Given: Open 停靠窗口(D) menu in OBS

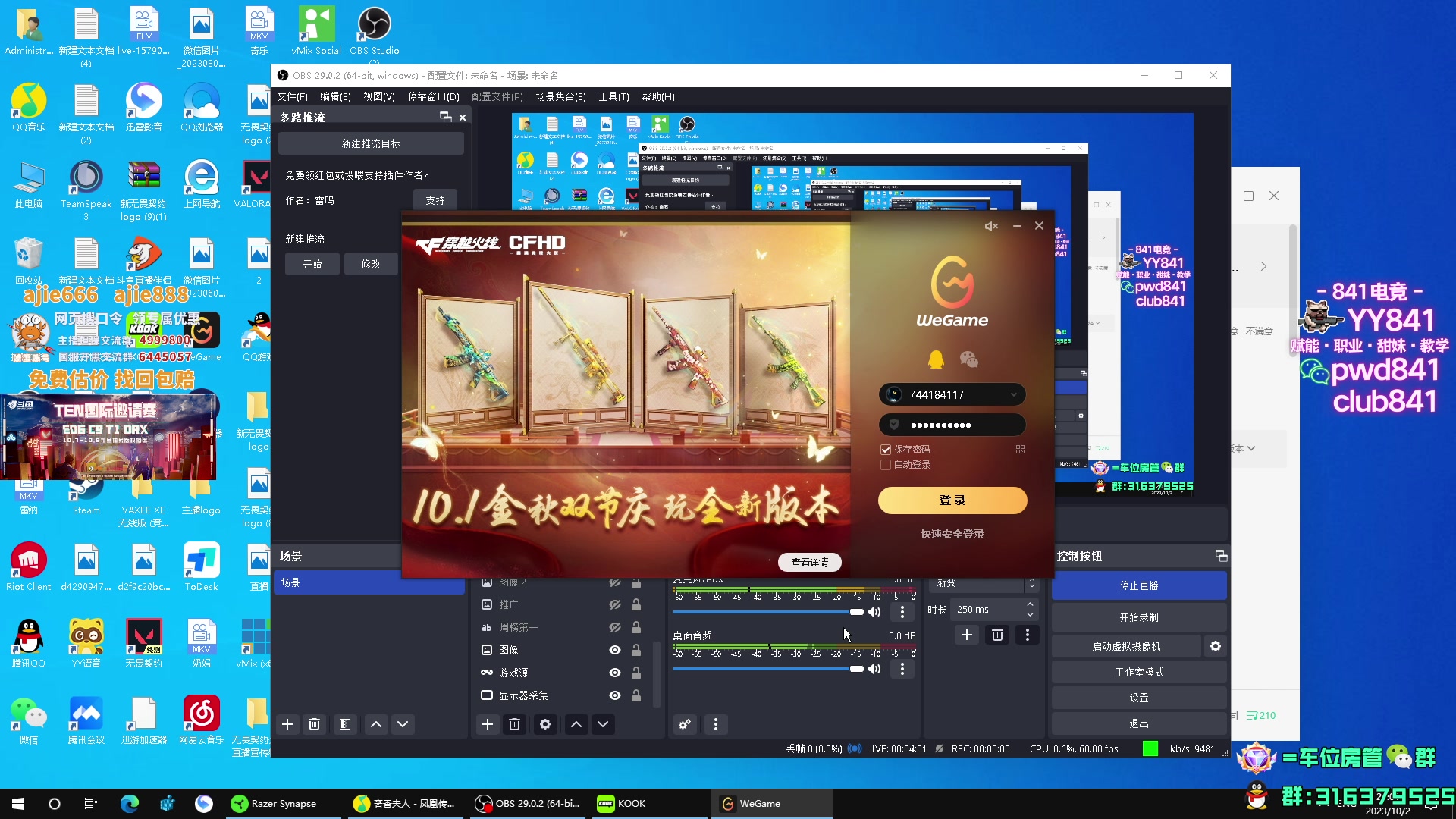Looking at the screenshot, I should 434,96.
